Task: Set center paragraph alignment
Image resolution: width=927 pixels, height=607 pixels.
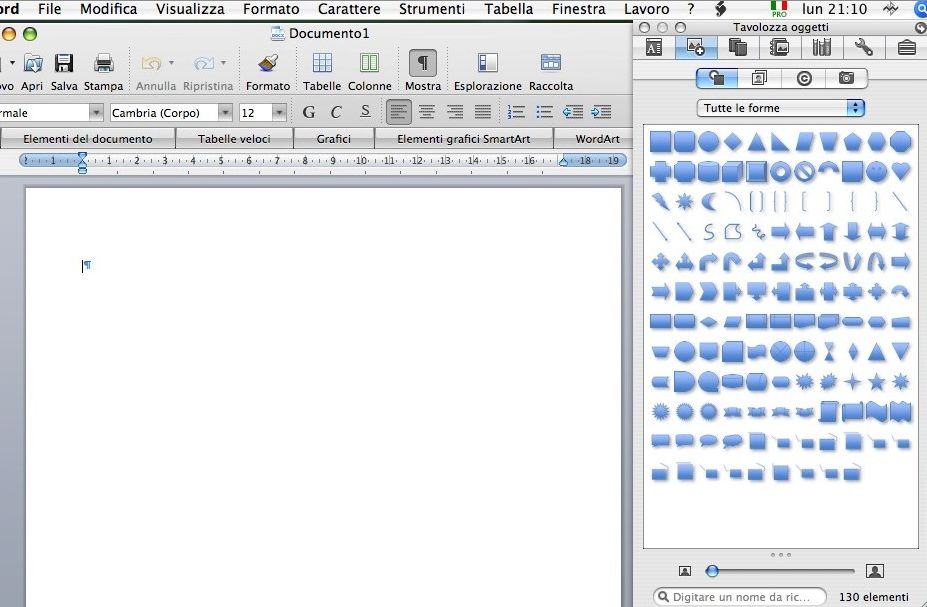Action: [426, 112]
